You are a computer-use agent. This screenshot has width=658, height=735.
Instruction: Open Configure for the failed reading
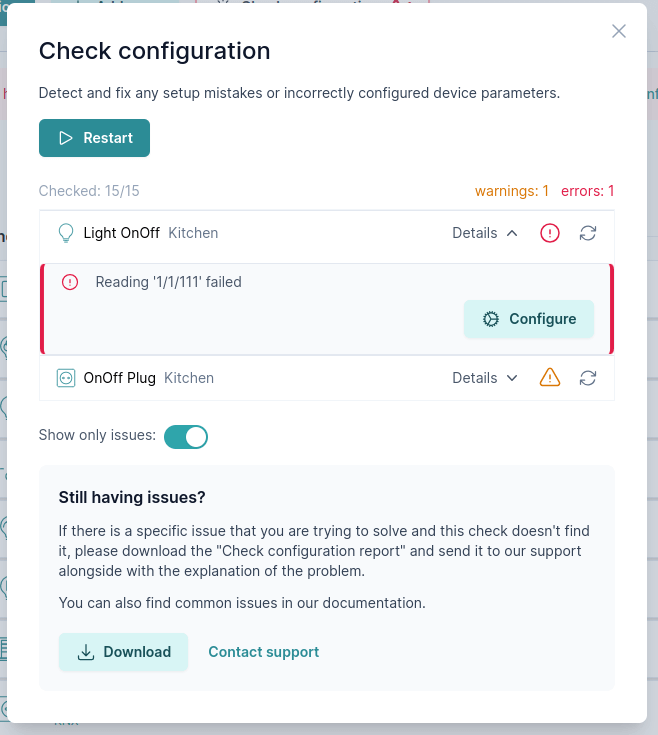[528, 319]
